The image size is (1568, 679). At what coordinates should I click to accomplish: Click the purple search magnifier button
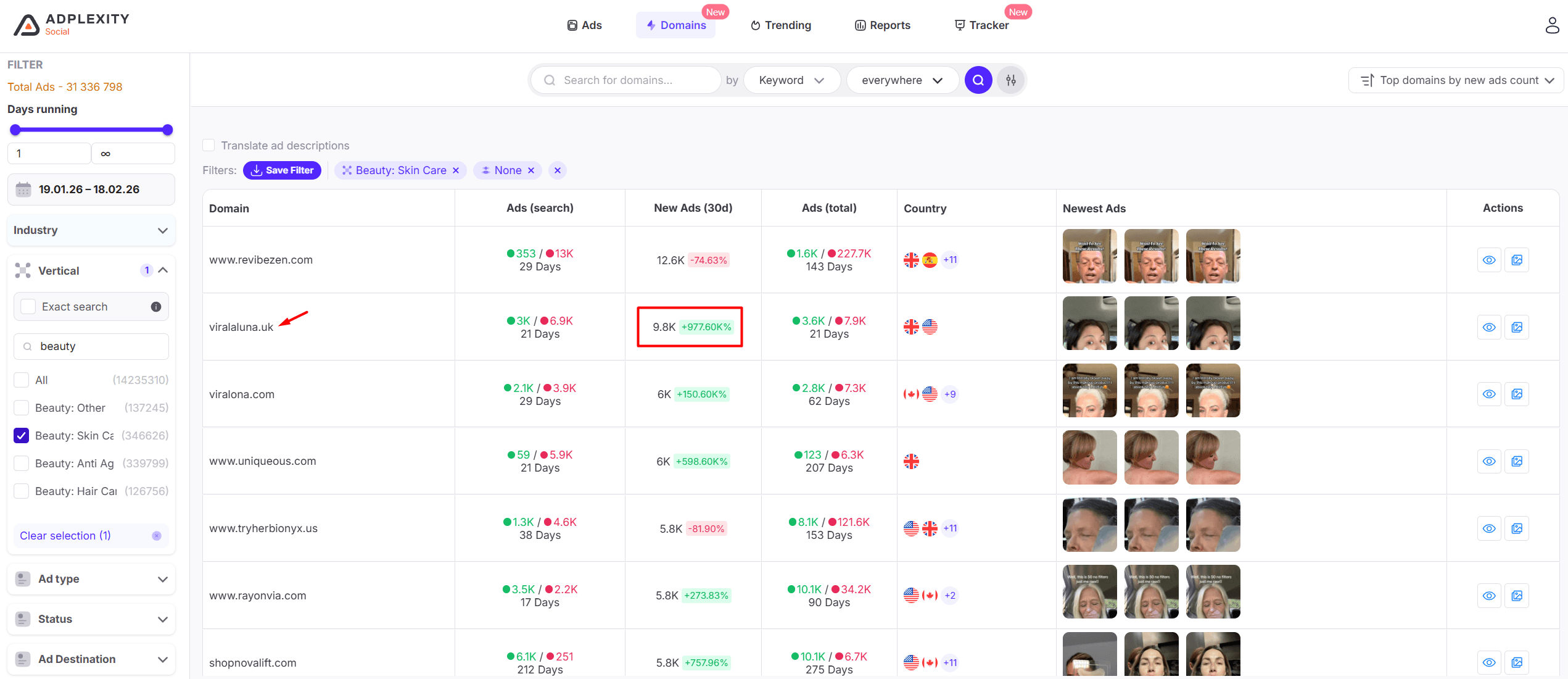978,80
